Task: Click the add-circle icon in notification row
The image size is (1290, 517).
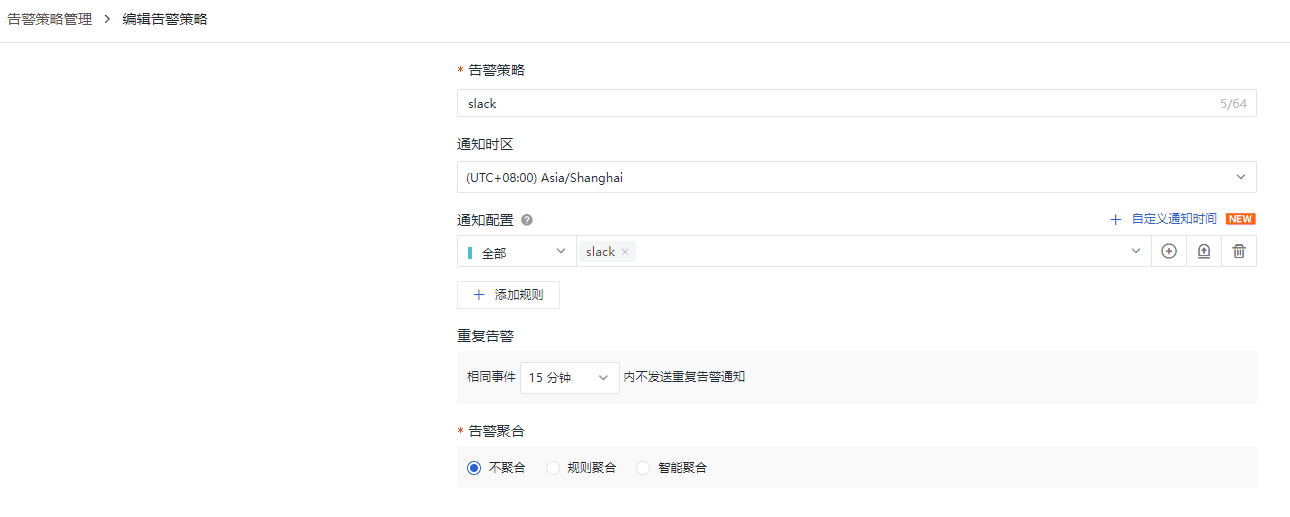Action: (1168, 252)
